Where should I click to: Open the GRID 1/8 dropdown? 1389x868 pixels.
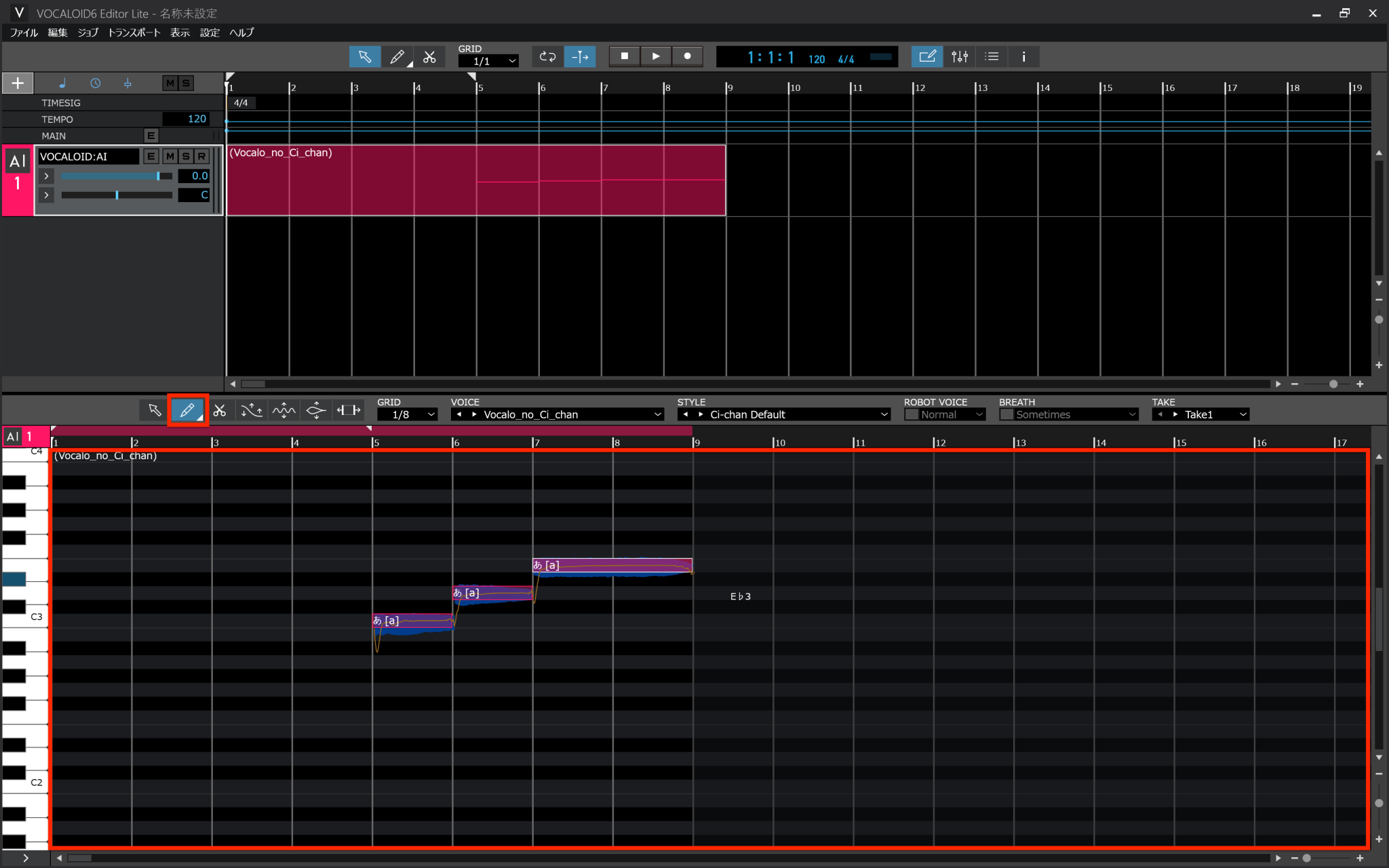pyautogui.click(x=407, y=414)
